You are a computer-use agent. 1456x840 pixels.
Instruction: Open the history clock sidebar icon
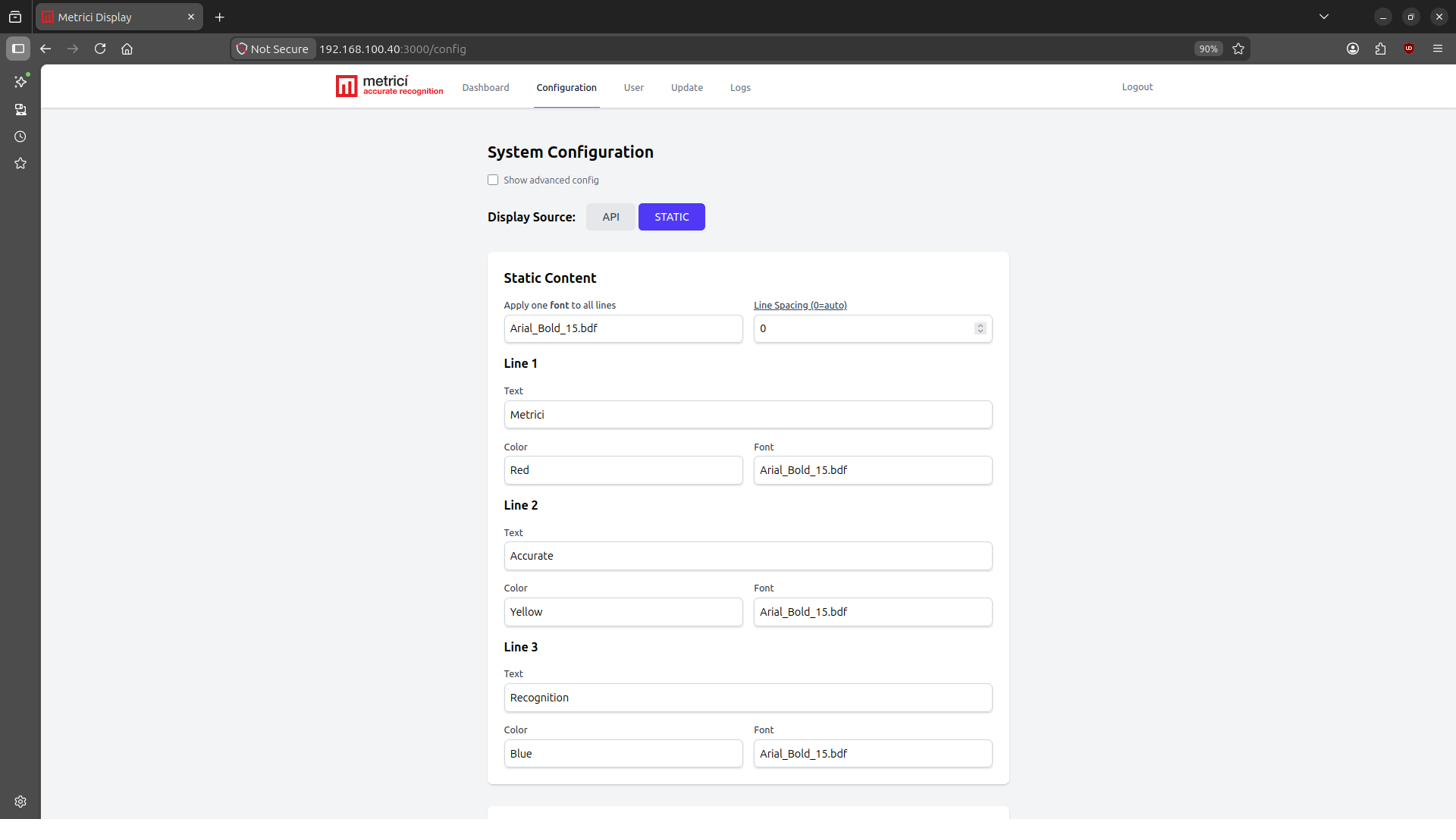point(20,137)
